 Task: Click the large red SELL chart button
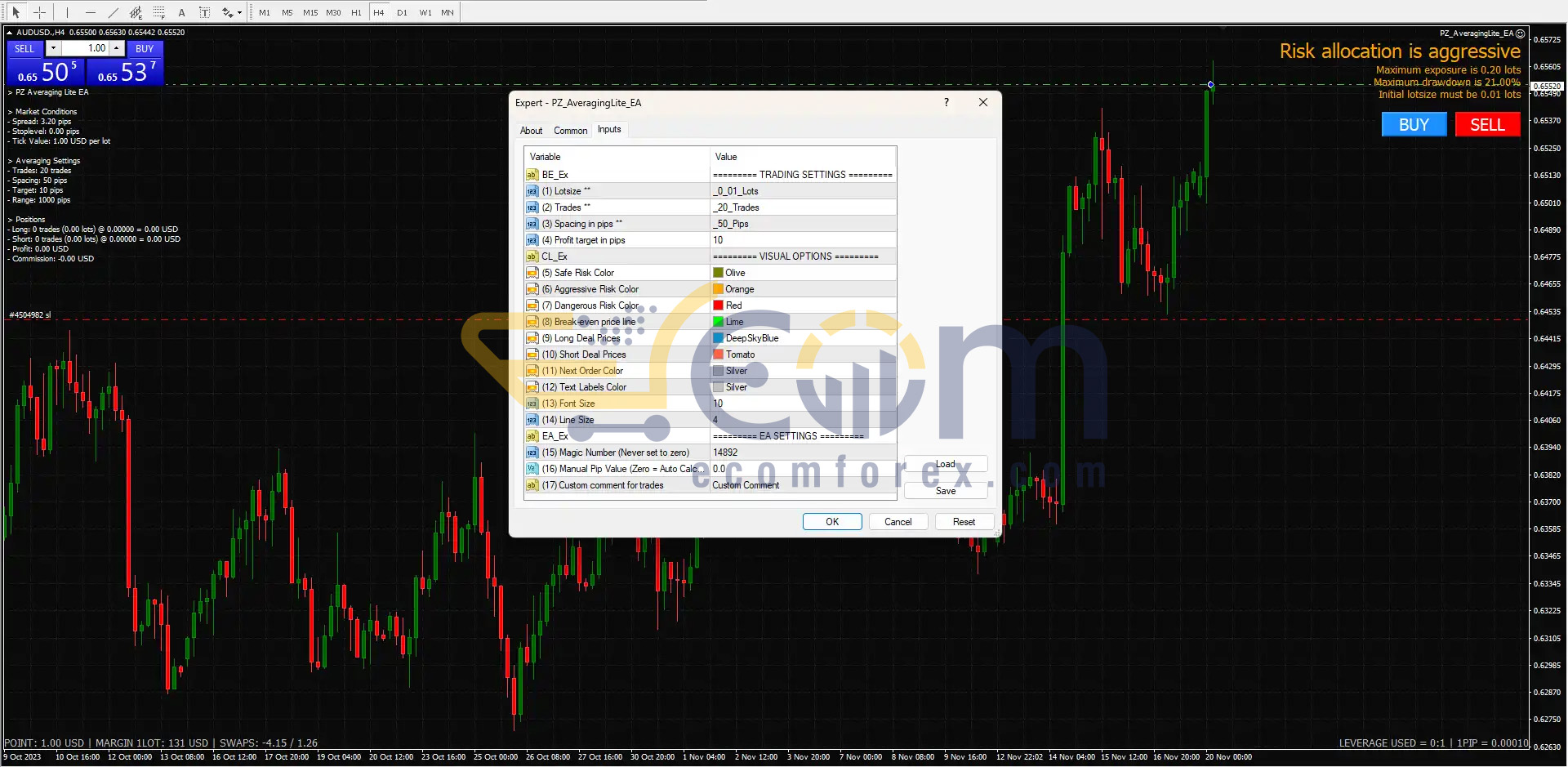[x=1487, y=124]
